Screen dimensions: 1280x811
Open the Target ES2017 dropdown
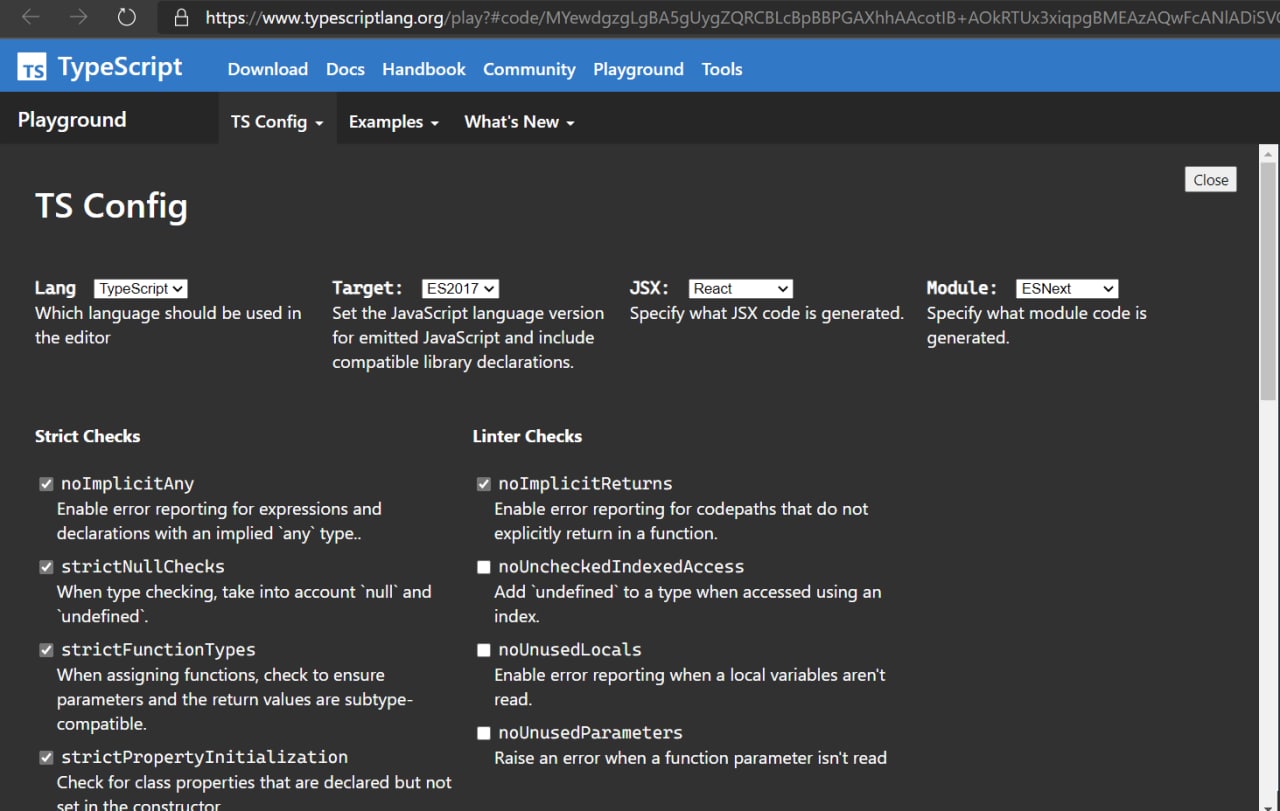[x=460, y=288]
